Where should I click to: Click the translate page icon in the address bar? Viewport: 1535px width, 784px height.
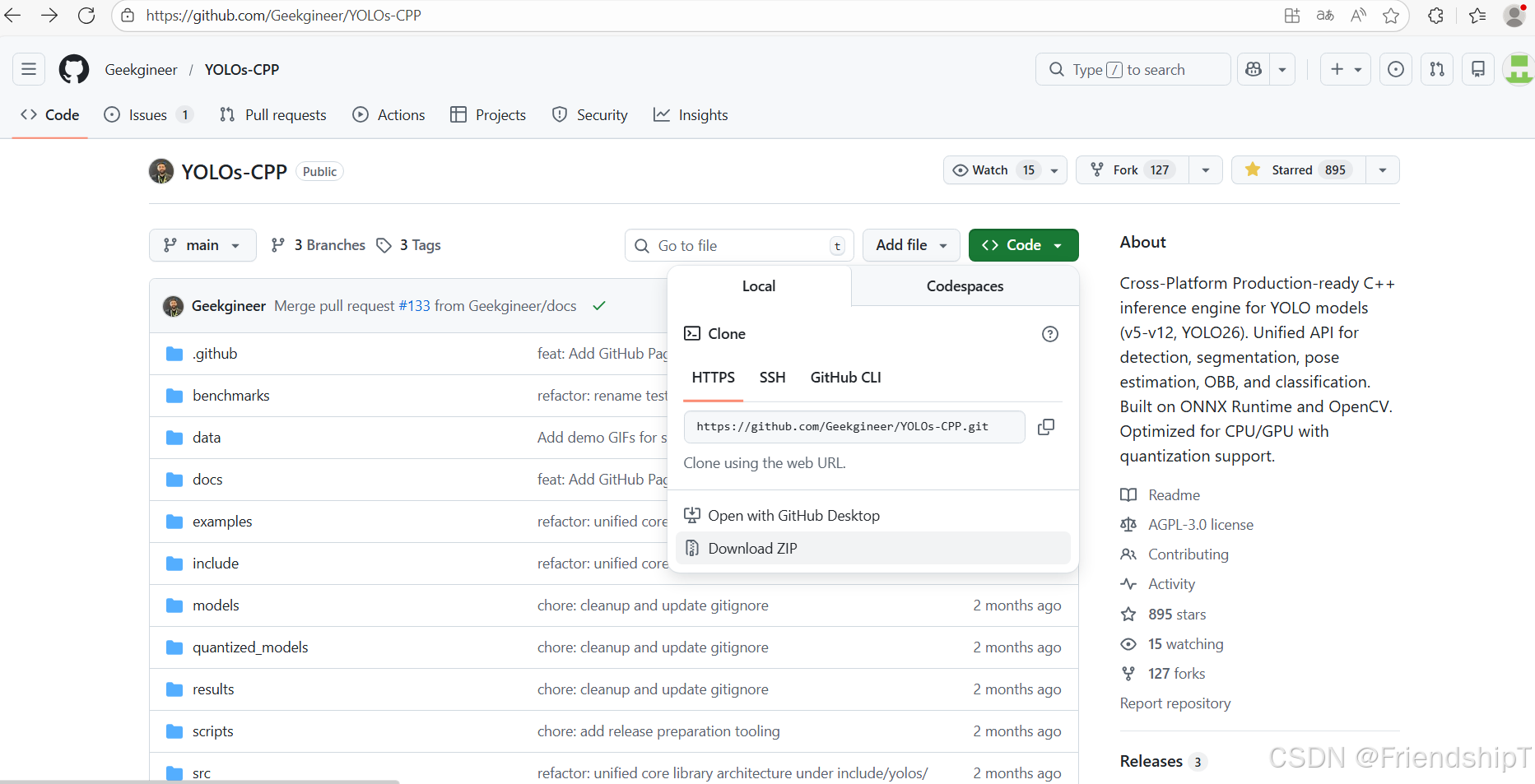(1325, 16)
